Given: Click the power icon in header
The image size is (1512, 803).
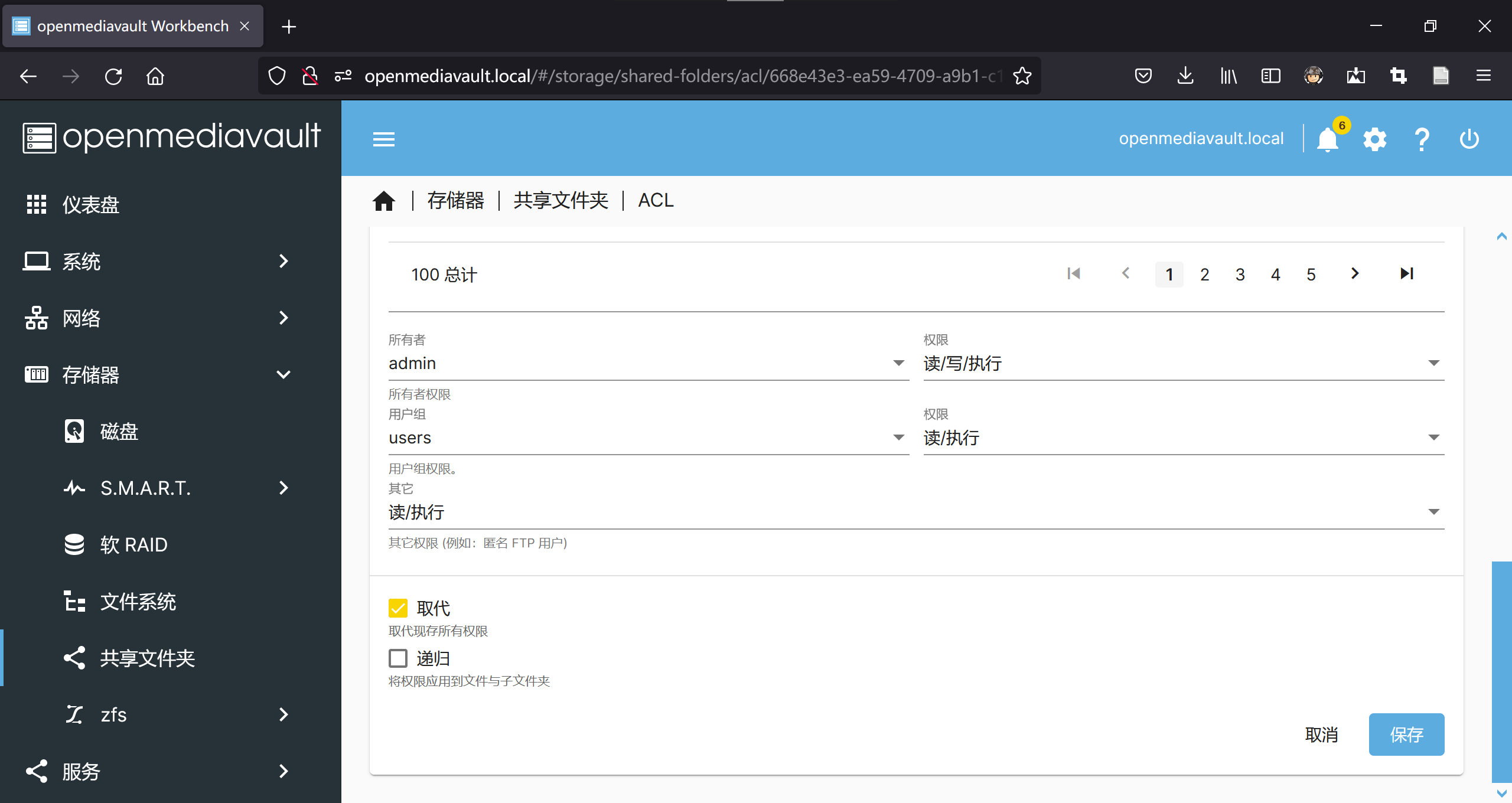Looking at the screenshot, I should 1469,140.
